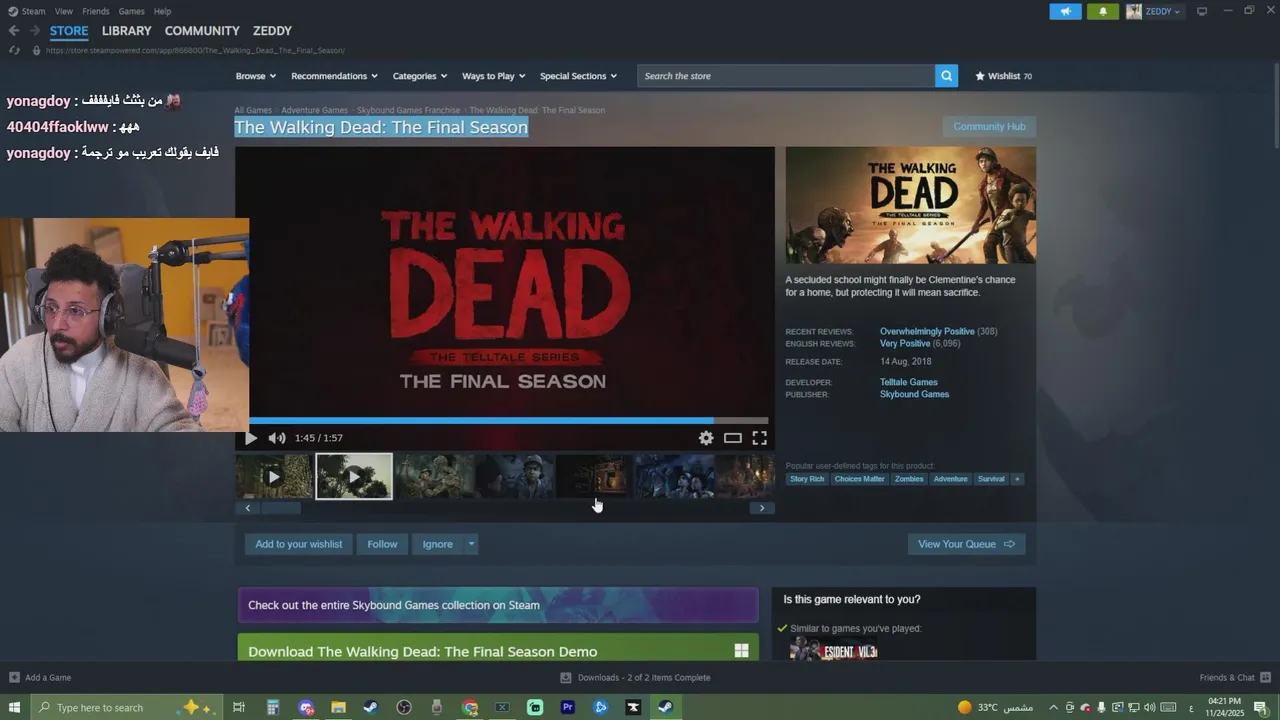Select the first trailer thumbnail
The height and width of the screenshot is (720, 1280).
coord(274,476)
